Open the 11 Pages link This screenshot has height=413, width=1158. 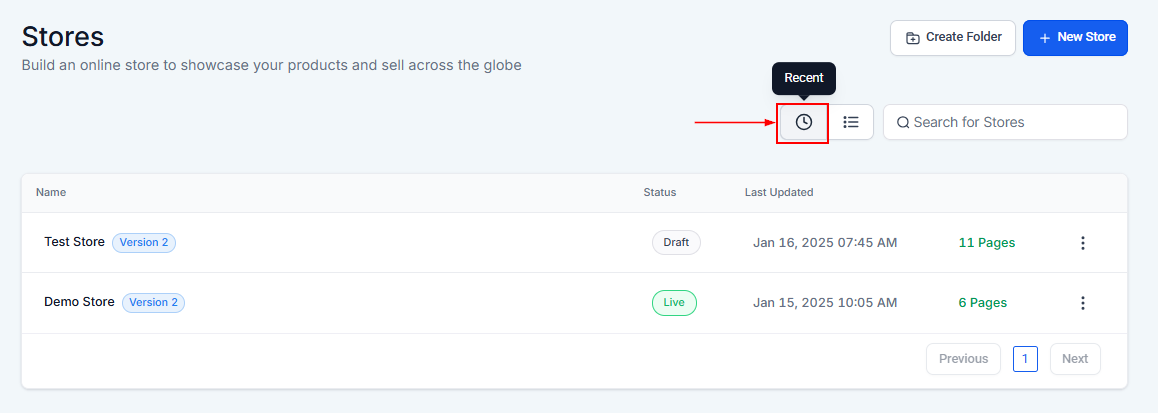pyautogui.click(x=986, y=243)
